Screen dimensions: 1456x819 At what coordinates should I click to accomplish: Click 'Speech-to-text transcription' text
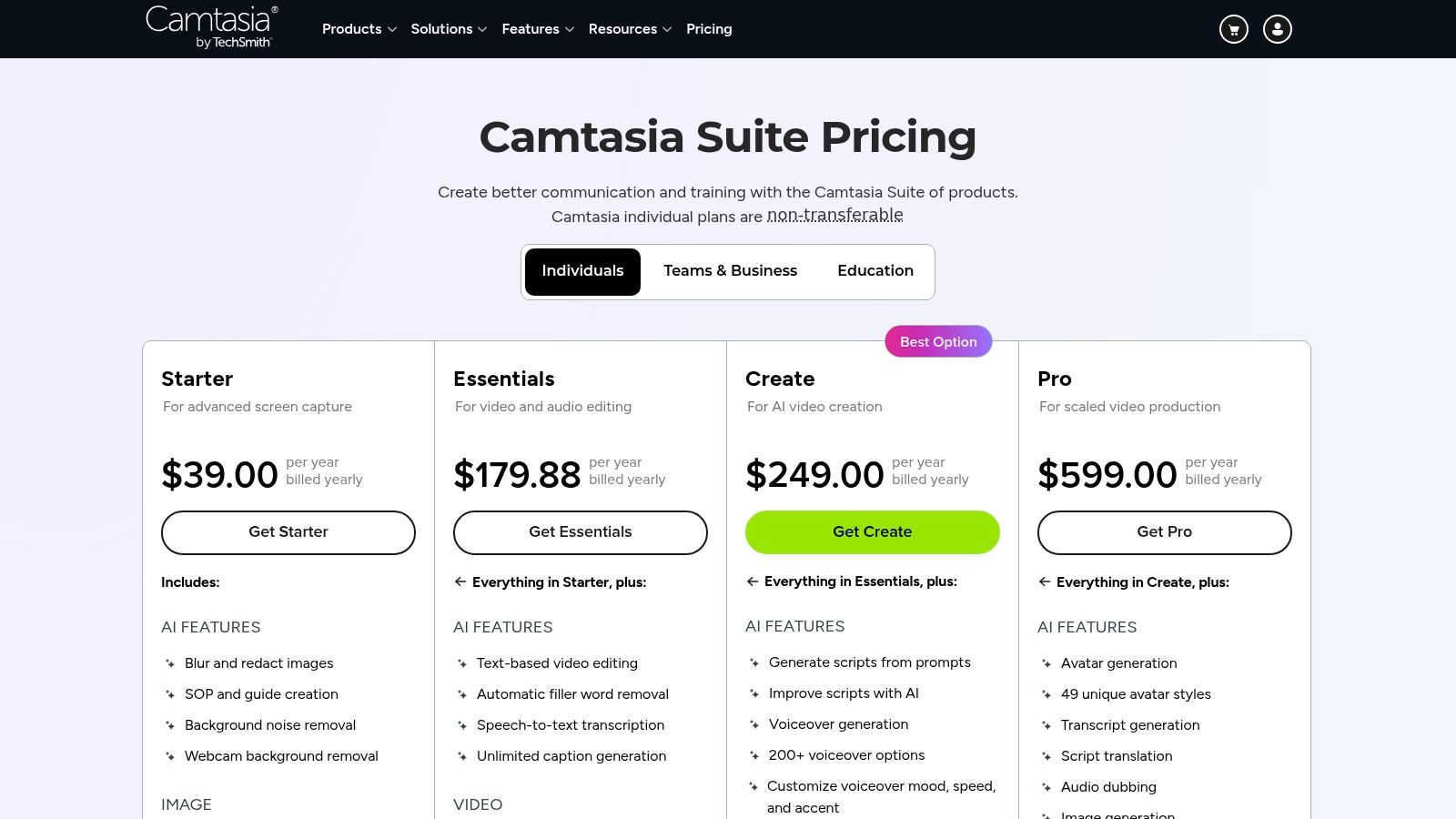click(571, 725)
